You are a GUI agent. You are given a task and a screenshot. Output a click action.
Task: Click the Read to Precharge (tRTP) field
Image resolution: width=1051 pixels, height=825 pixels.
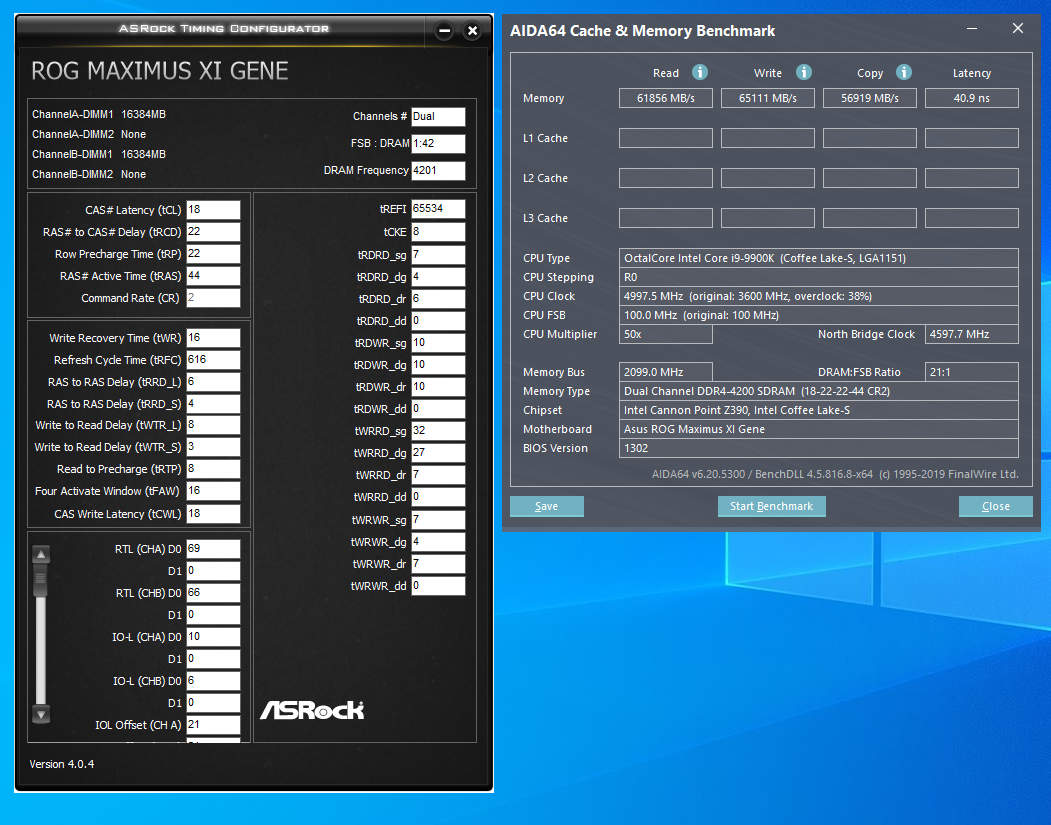click(x=213, y=469)
